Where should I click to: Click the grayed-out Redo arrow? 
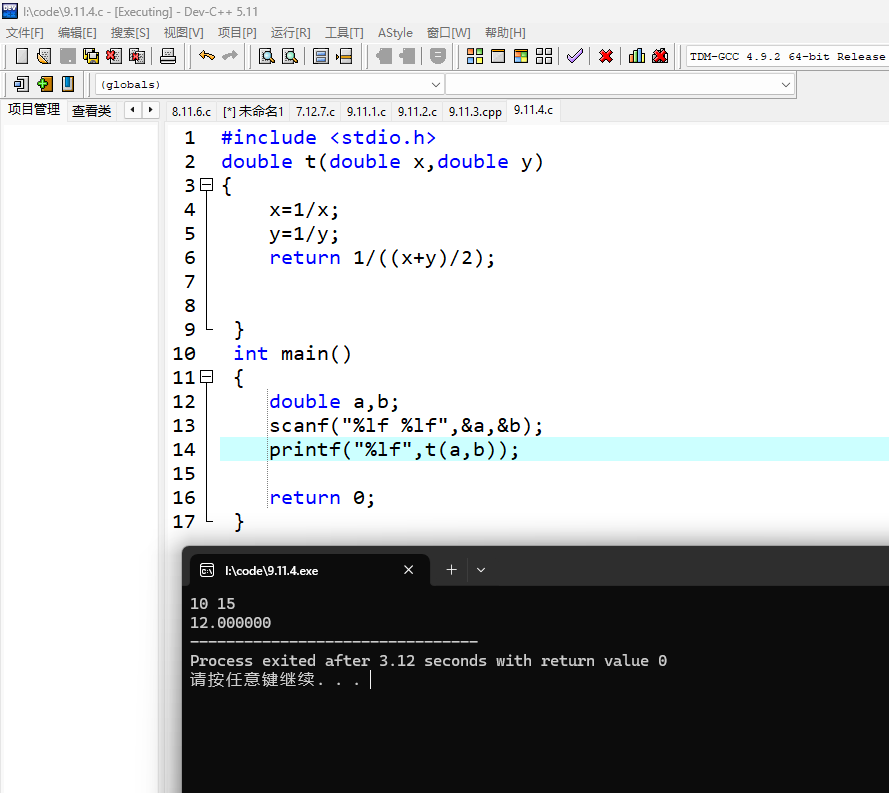tap(230, 56)
